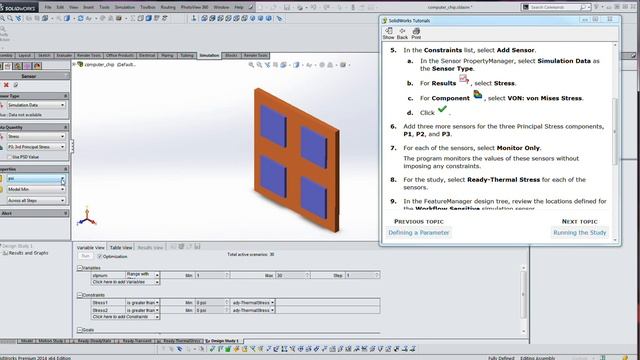
Task: Open the File menu
Action: pyautogui.click(x=48, y=7)
